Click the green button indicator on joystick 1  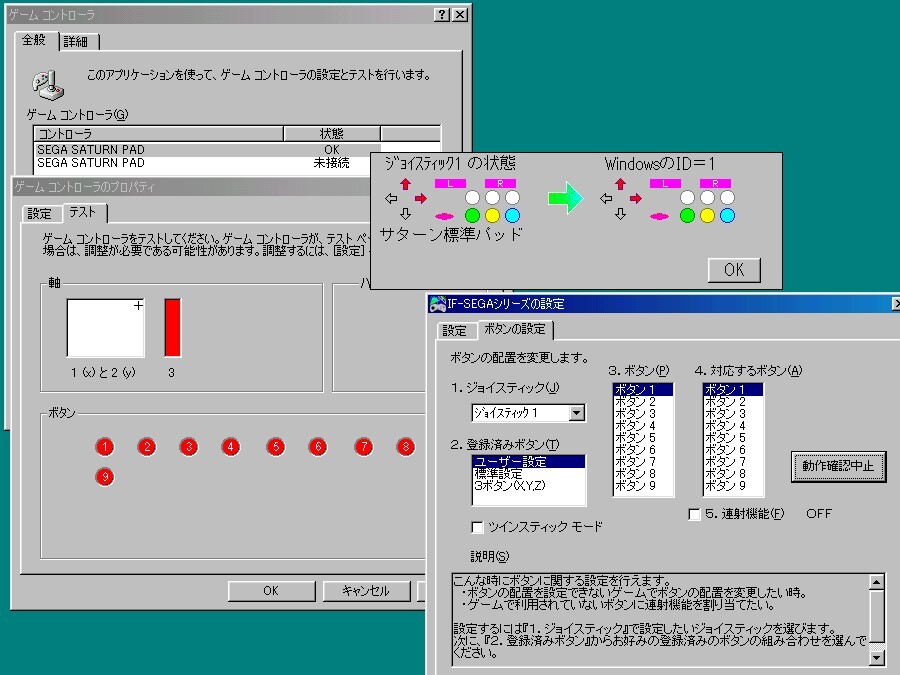point(473,215)
